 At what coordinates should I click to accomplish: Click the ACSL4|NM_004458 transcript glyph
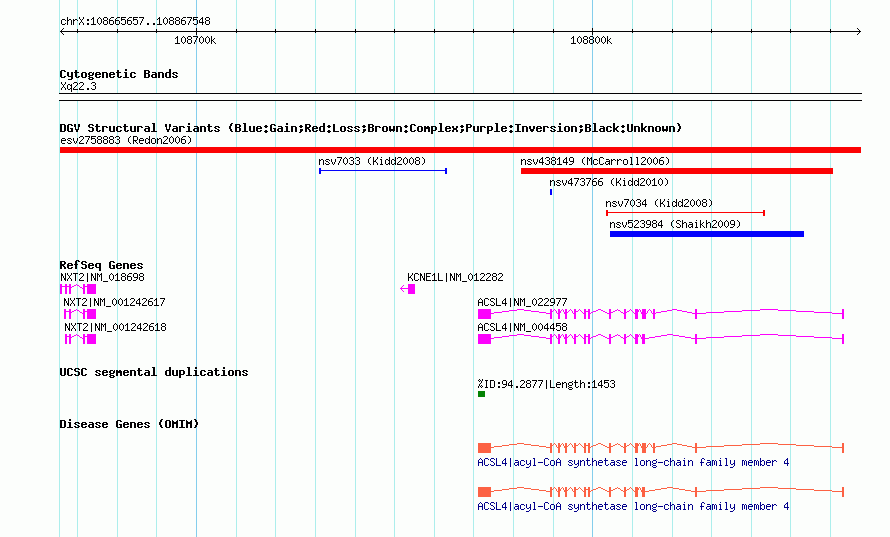[661, 339]
